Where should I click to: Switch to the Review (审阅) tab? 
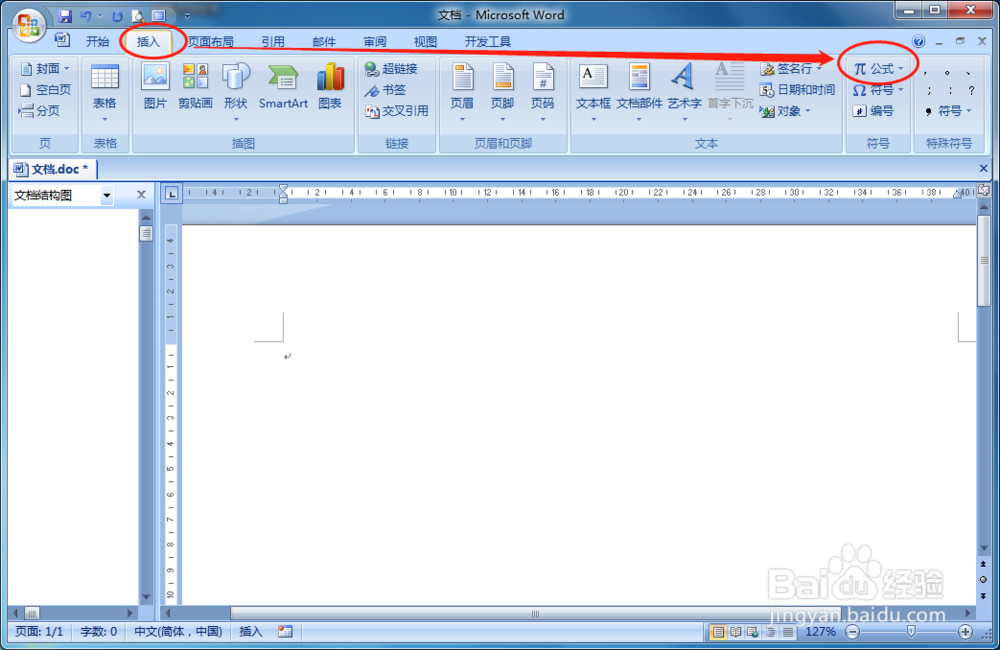point(375,41)
